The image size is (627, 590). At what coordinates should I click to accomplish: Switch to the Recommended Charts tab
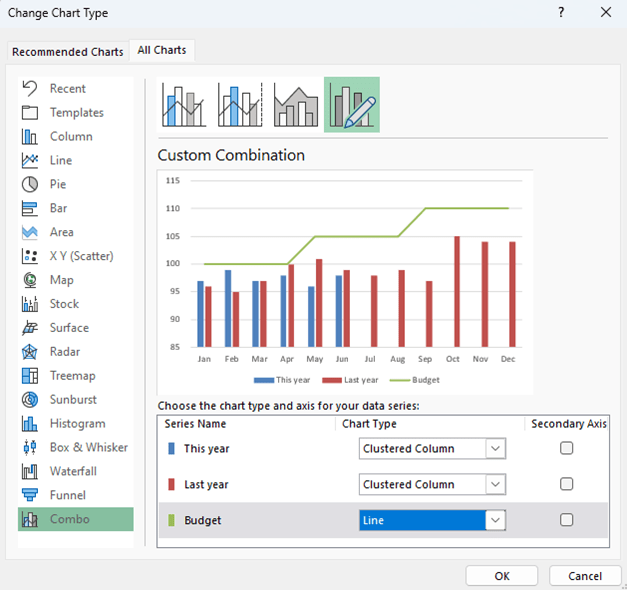click(x=68, y=52)
